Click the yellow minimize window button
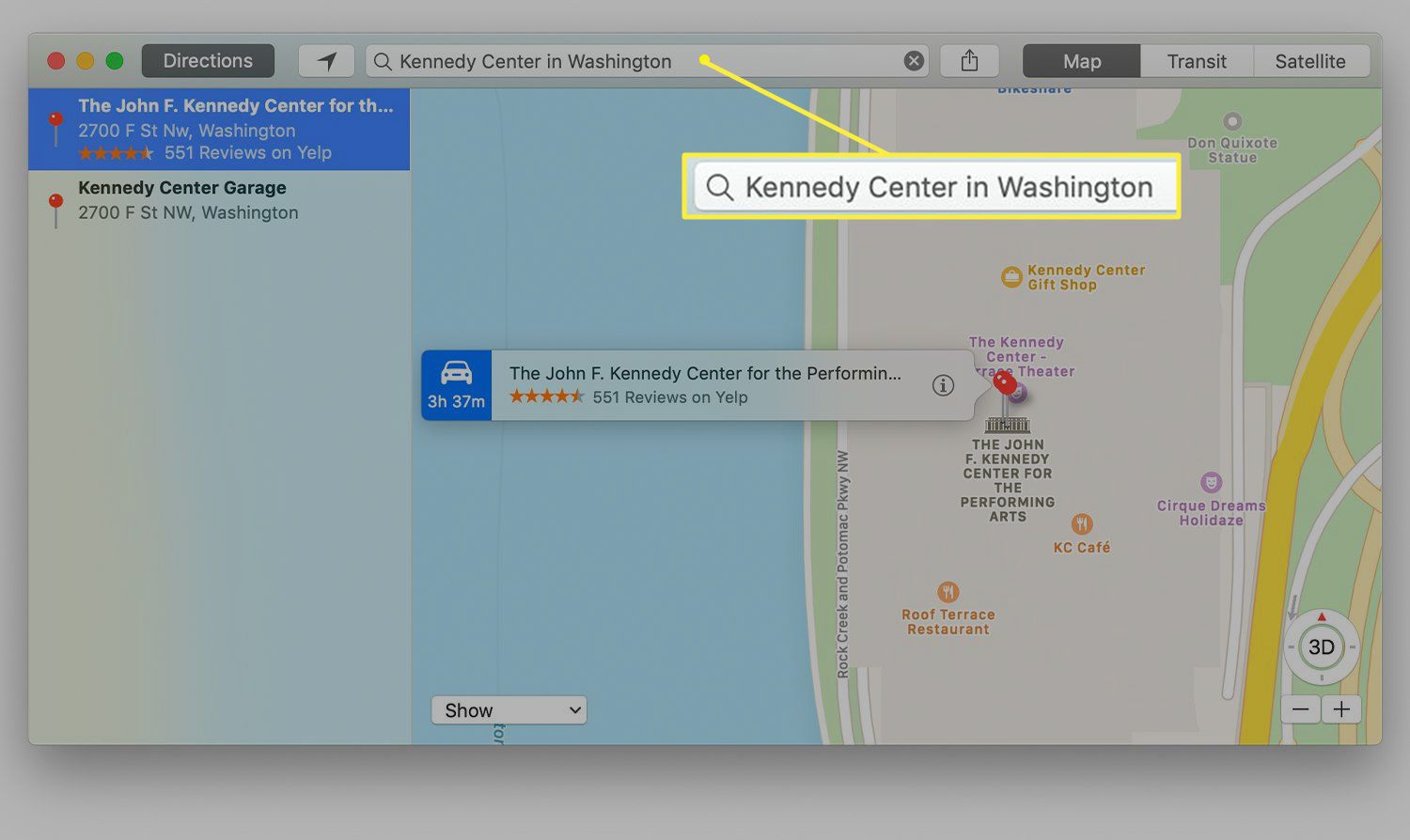 pos(85,61)
